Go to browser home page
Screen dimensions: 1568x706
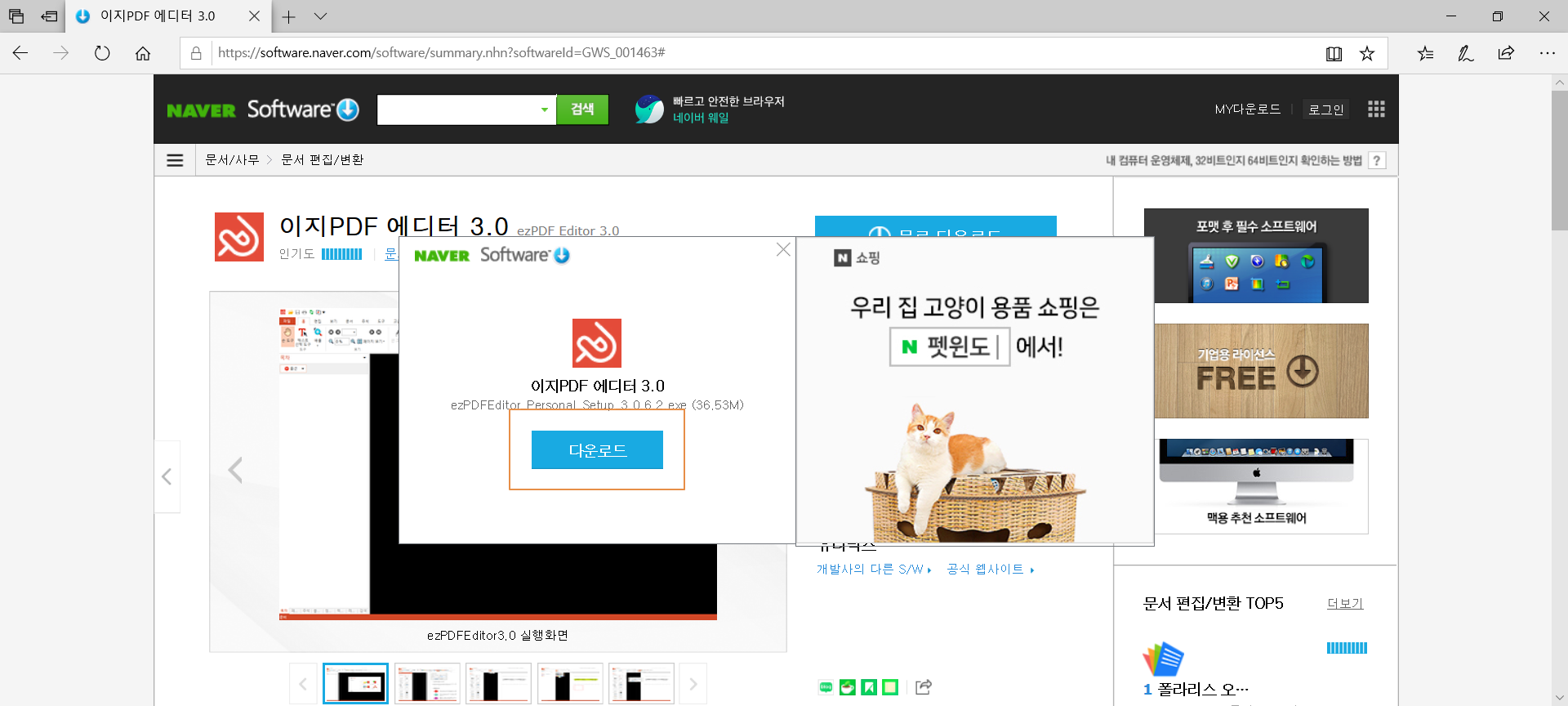(143, 53)
